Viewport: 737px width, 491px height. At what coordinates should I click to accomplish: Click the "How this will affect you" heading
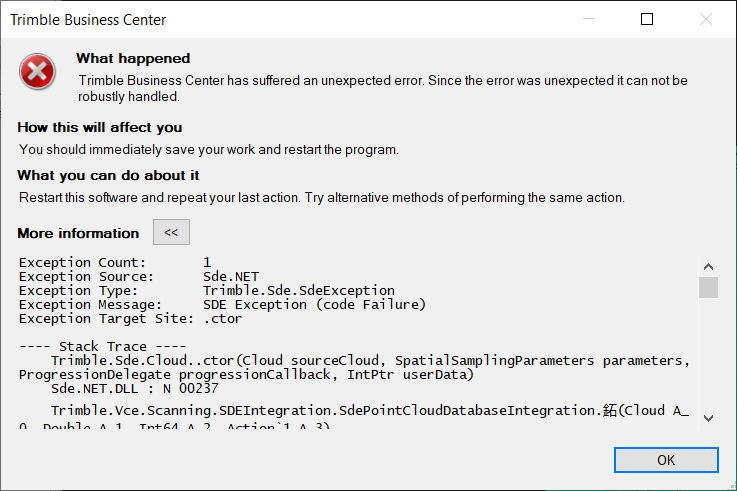click(x=100, y=127)
